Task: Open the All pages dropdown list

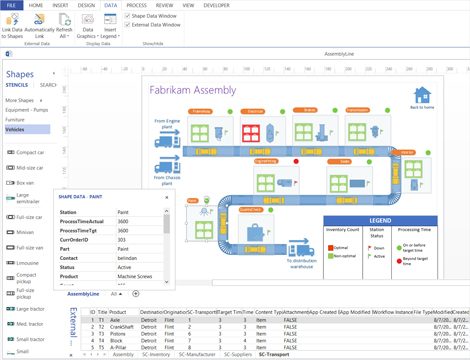Action: (116, 294)
